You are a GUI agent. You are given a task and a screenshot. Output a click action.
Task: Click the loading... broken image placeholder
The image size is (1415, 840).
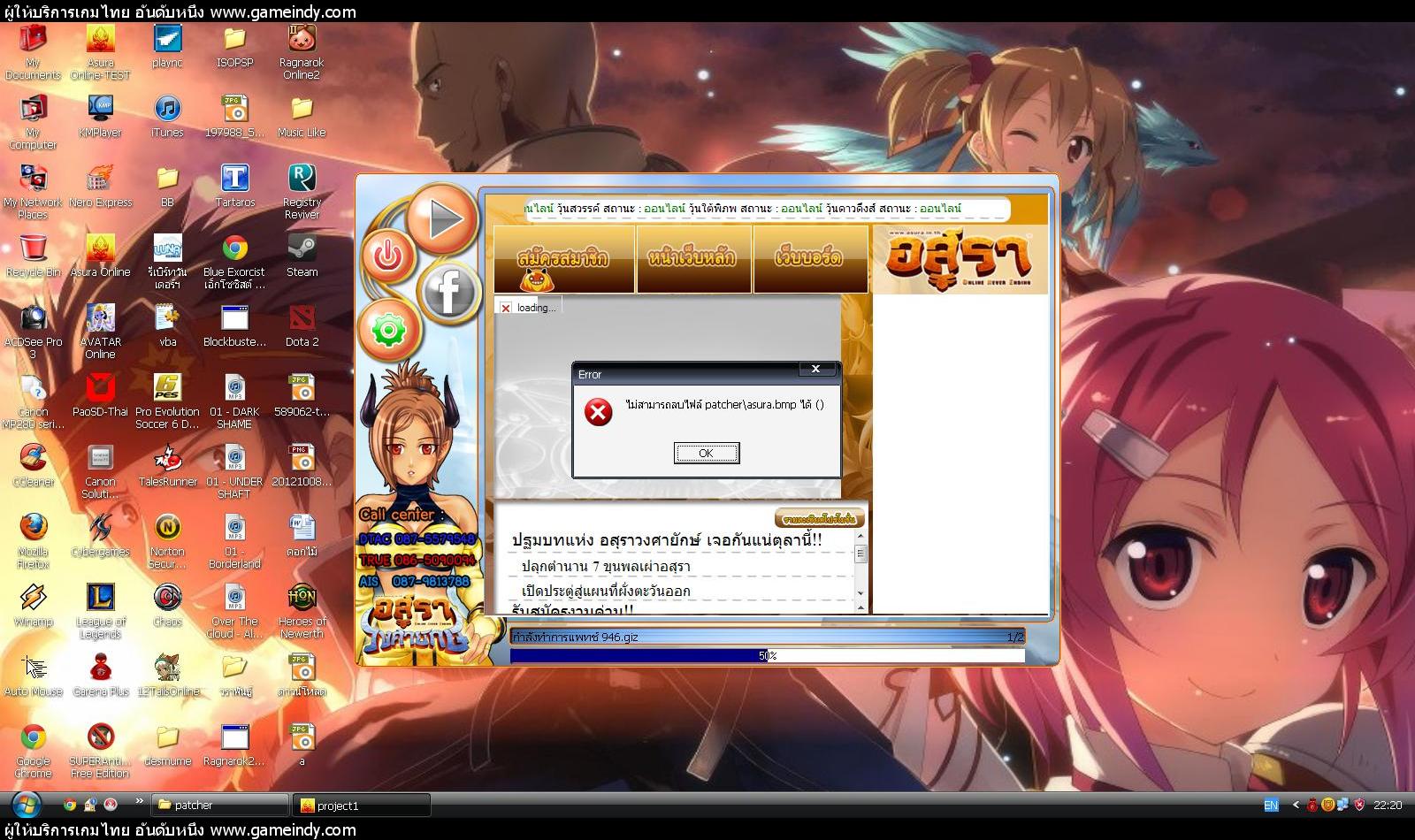[x=529, y=308]
